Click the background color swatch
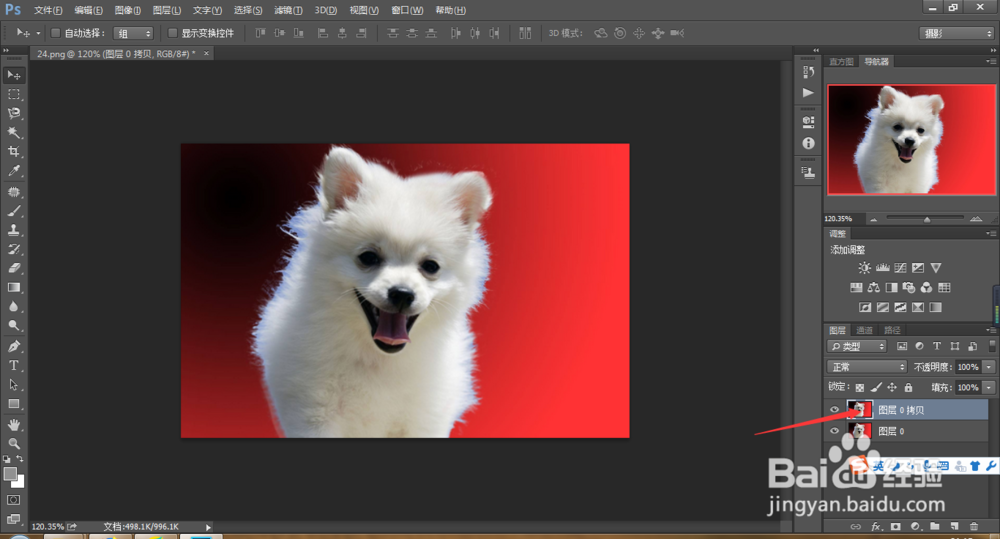Screen dimensions: 1000x539 19,482
